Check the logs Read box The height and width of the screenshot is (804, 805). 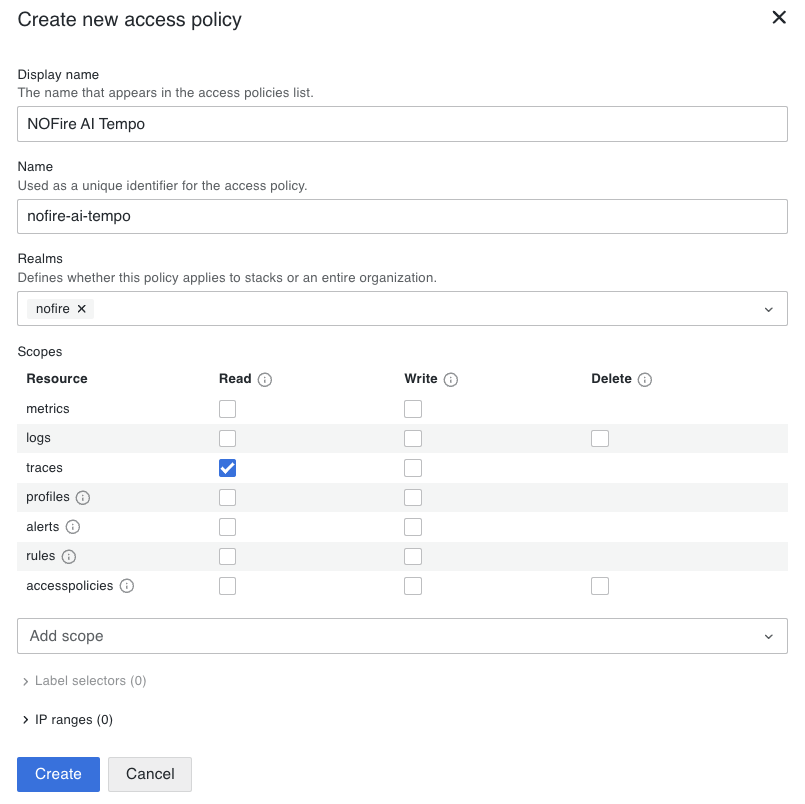point(227,438)
